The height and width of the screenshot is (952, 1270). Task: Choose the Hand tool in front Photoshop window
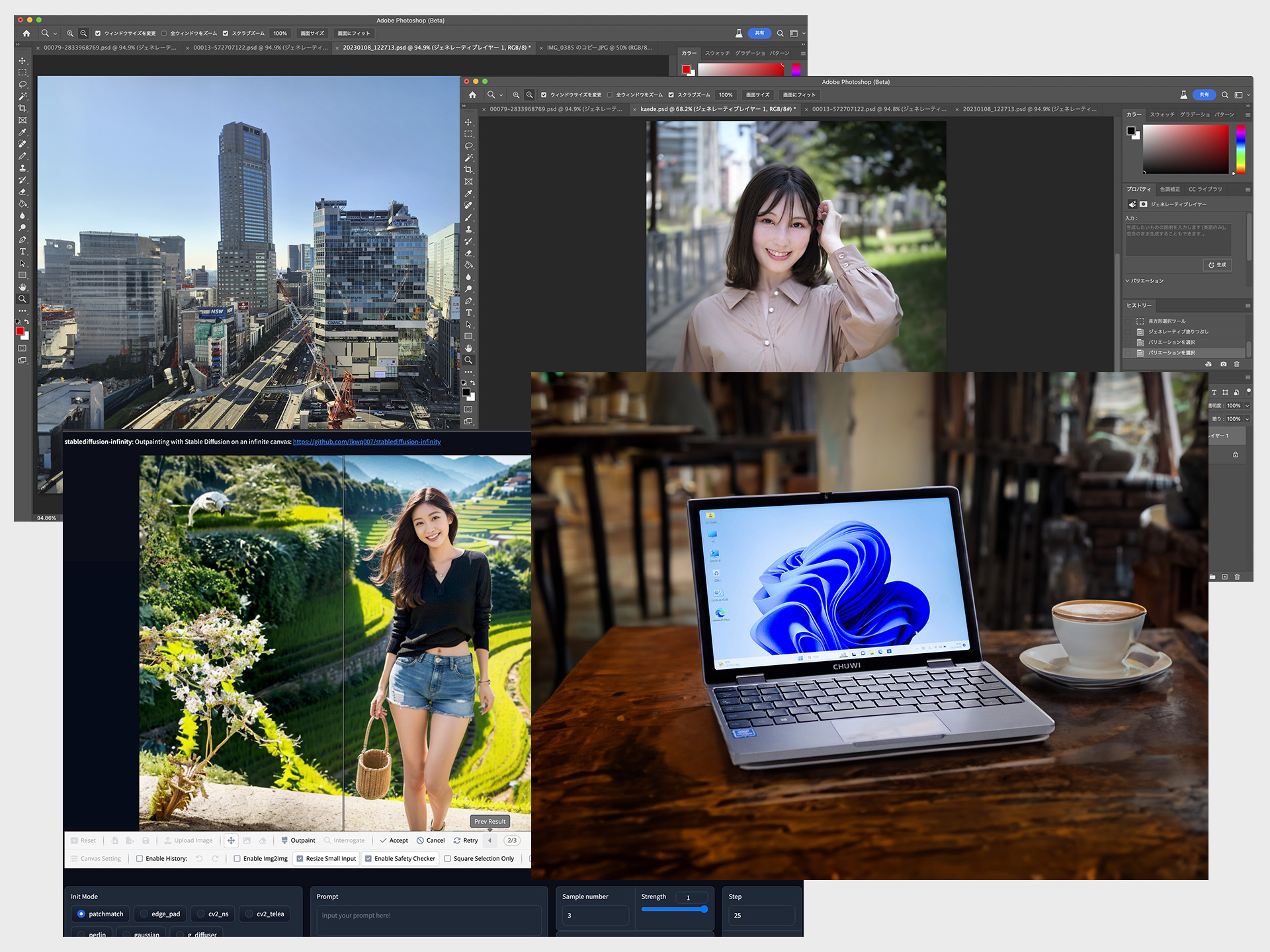tap(468, 348)
